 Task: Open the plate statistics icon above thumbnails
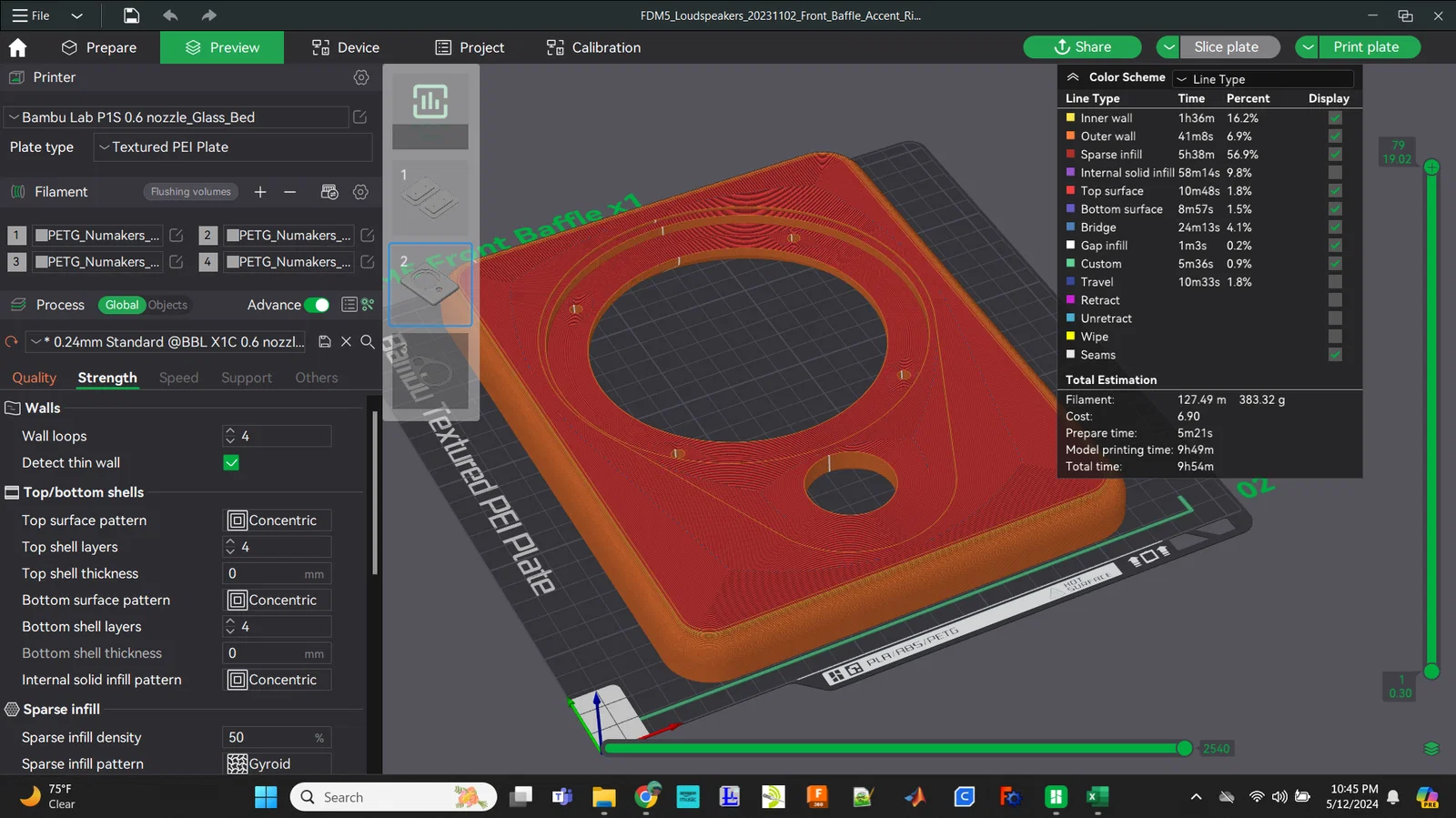click(430, 101)
